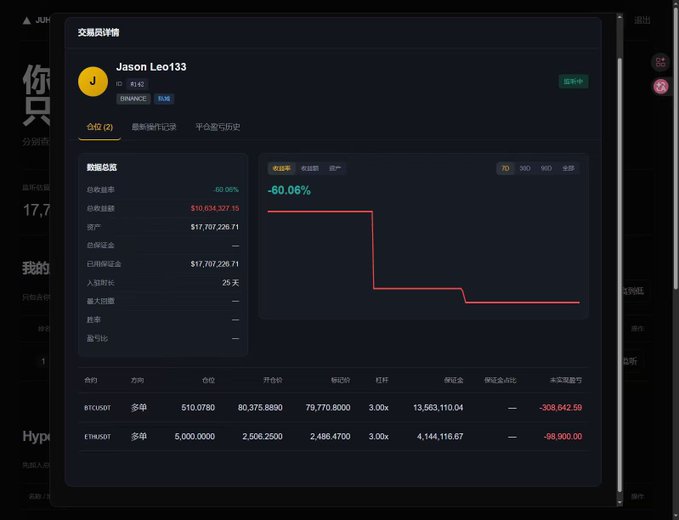The image size is (679, 520).
Task: Click the 入驻时长 value 25 天
Action: point(230,283)
